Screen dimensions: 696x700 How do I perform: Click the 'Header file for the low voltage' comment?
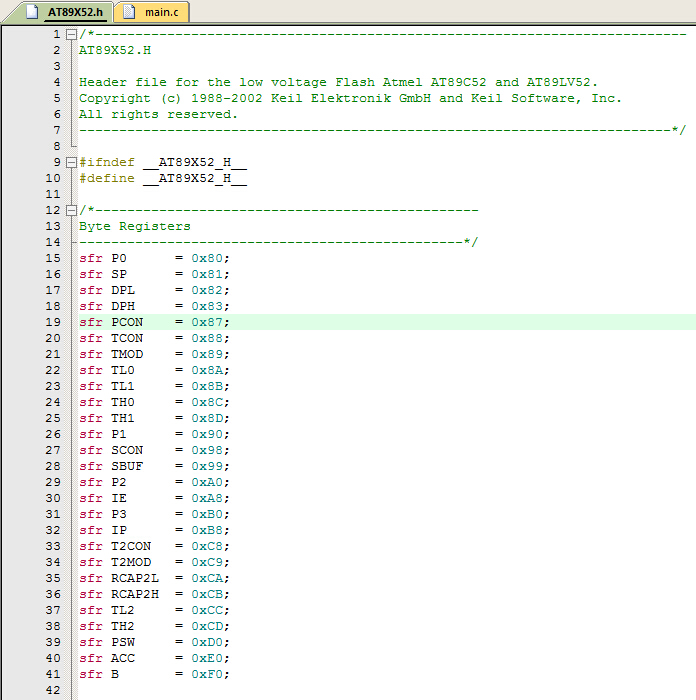point(338,83)
